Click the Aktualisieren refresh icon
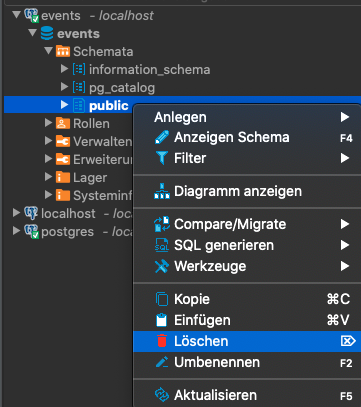Screen dimensions: 361x407 (162, 395)
